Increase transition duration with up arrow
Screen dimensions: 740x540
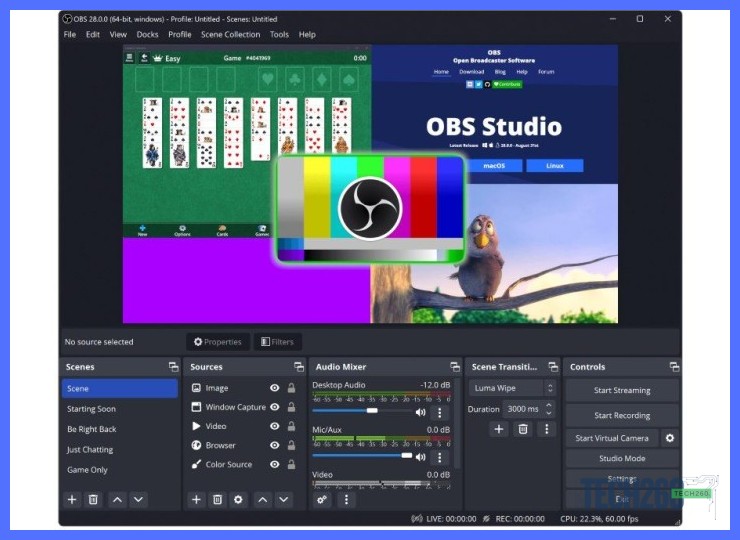[548, 405]
